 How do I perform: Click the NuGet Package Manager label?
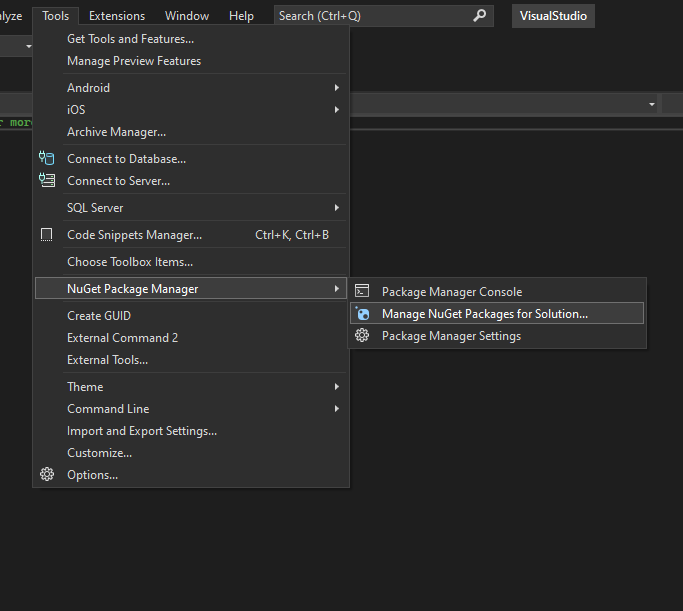pyautogui.click(x=132, y=289)
